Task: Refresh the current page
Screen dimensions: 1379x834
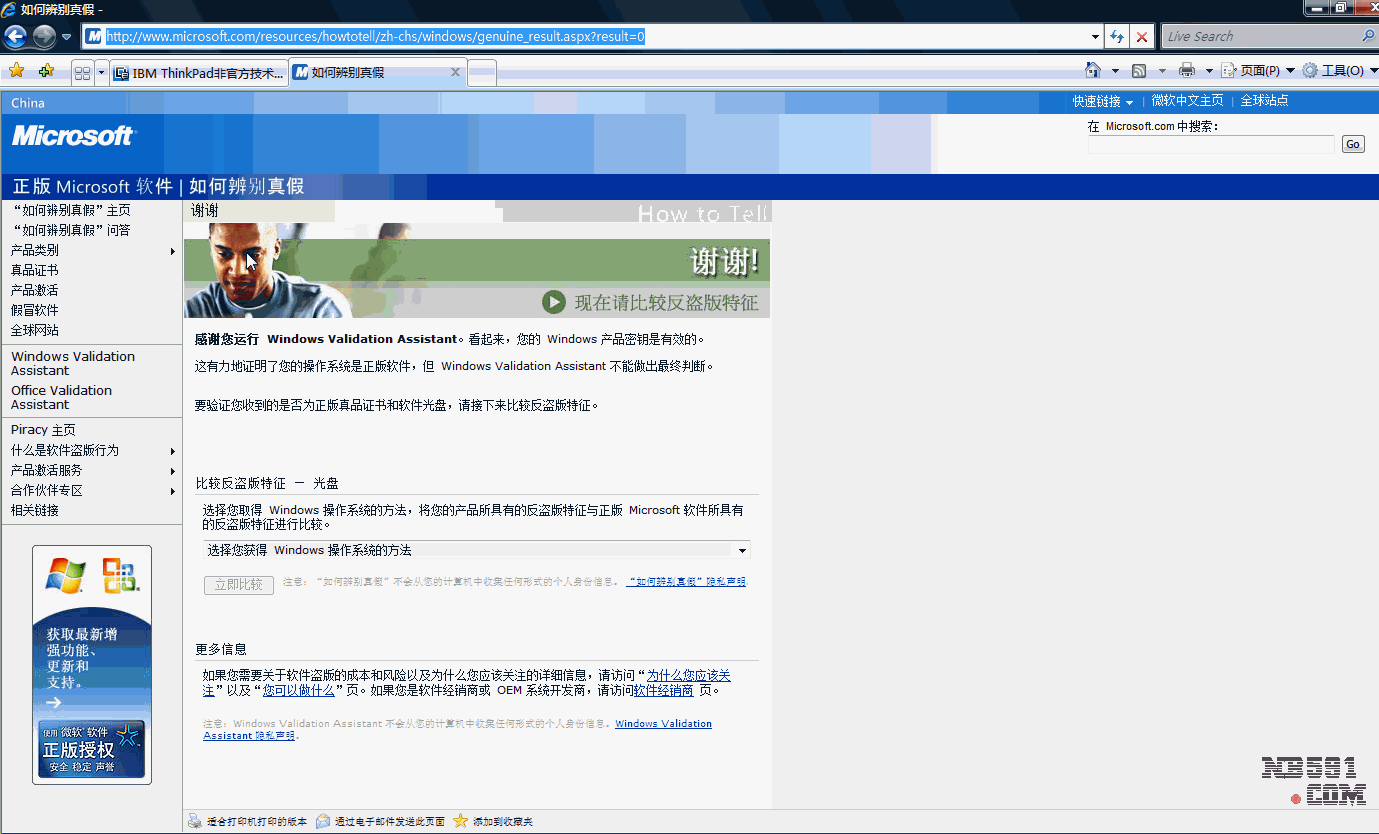Action: click(x=1117, y=37)
